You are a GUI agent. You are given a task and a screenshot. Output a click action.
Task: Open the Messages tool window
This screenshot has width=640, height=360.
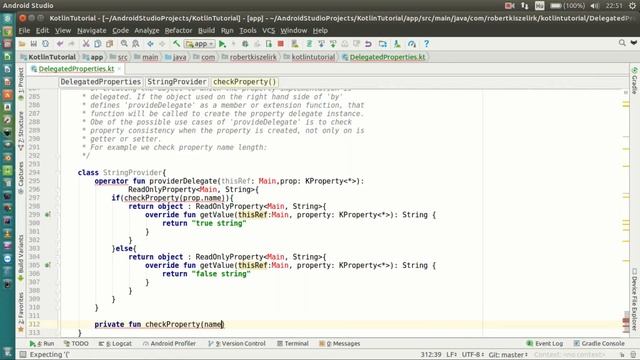340,344
